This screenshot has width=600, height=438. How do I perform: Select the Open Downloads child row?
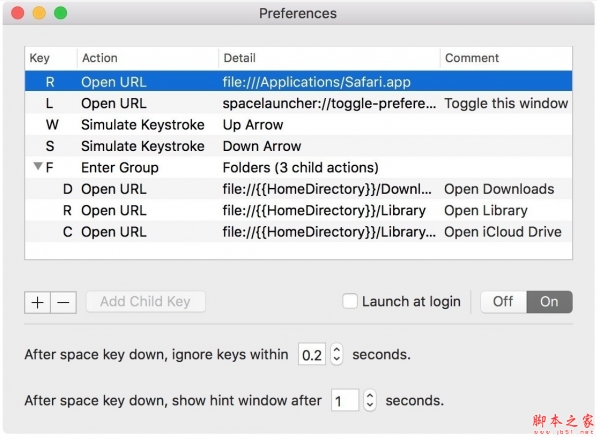point(300,189)
